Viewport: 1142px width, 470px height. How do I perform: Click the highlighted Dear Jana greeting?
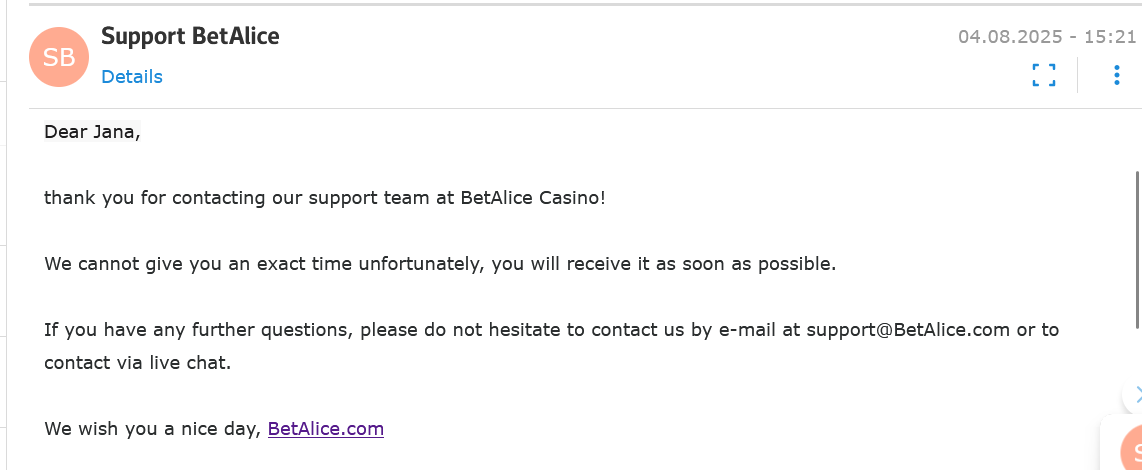click(x=92, y=132)
